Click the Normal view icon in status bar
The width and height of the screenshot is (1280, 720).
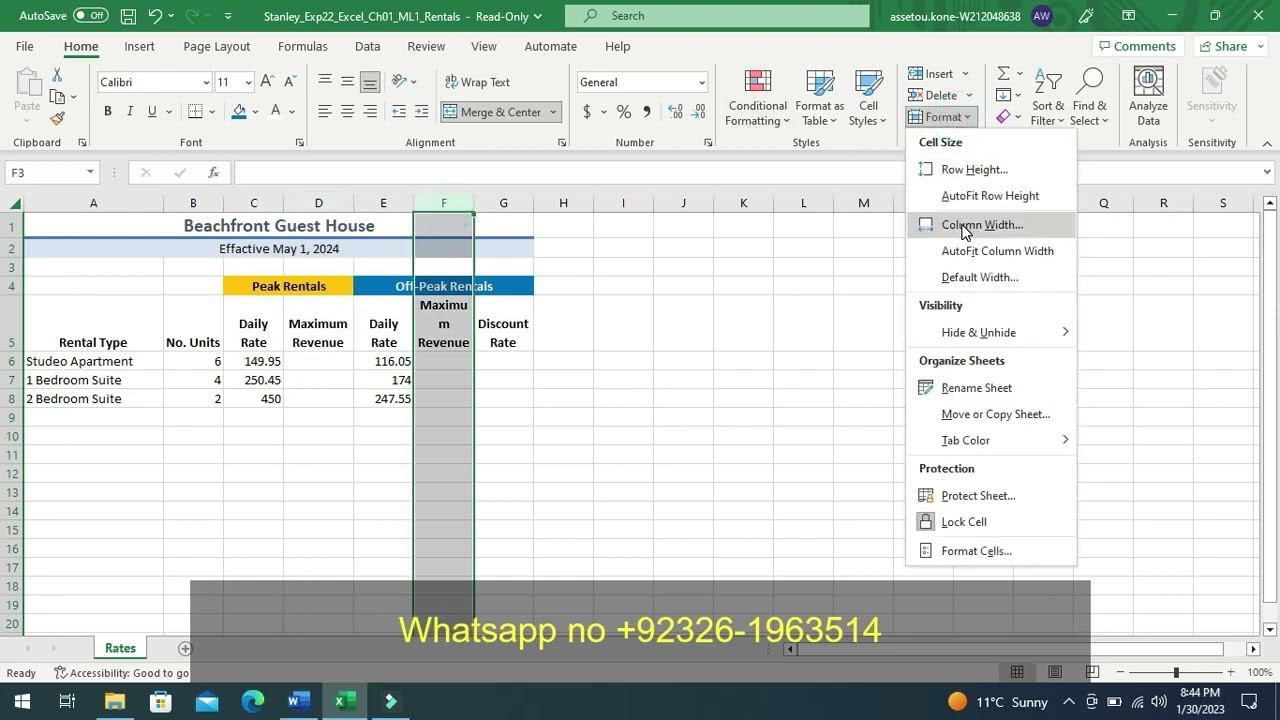(1017, 673)
